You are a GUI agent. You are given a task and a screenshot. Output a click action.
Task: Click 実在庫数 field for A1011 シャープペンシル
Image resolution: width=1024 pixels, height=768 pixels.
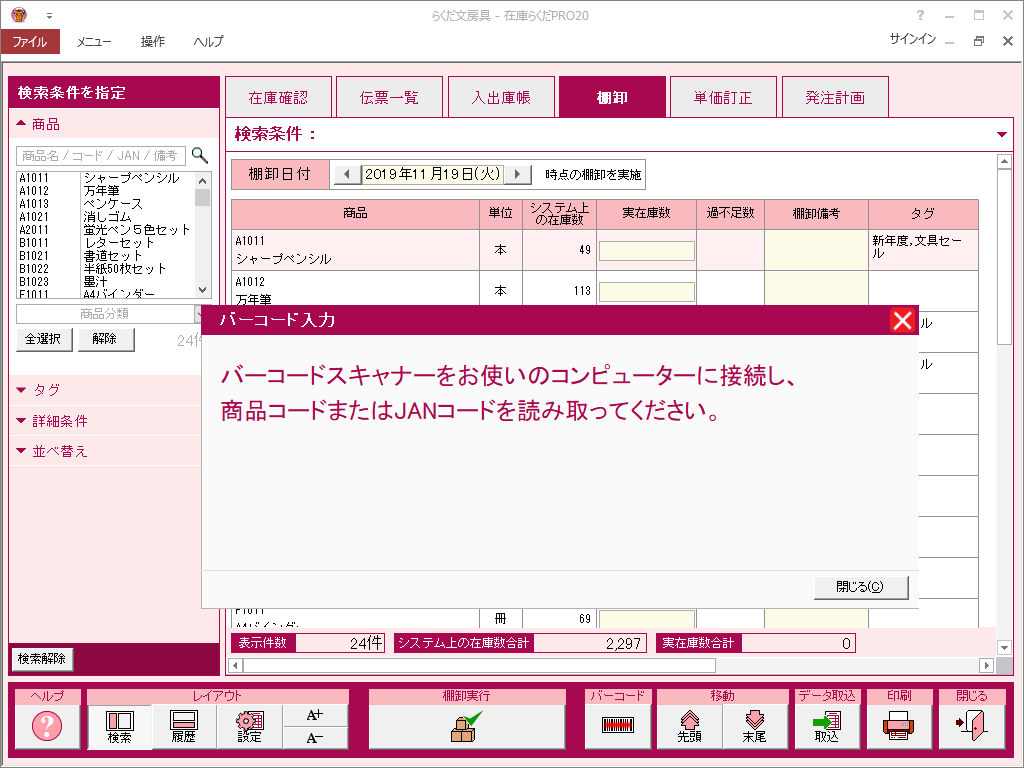pyautogui.click(x=647, y=251)
